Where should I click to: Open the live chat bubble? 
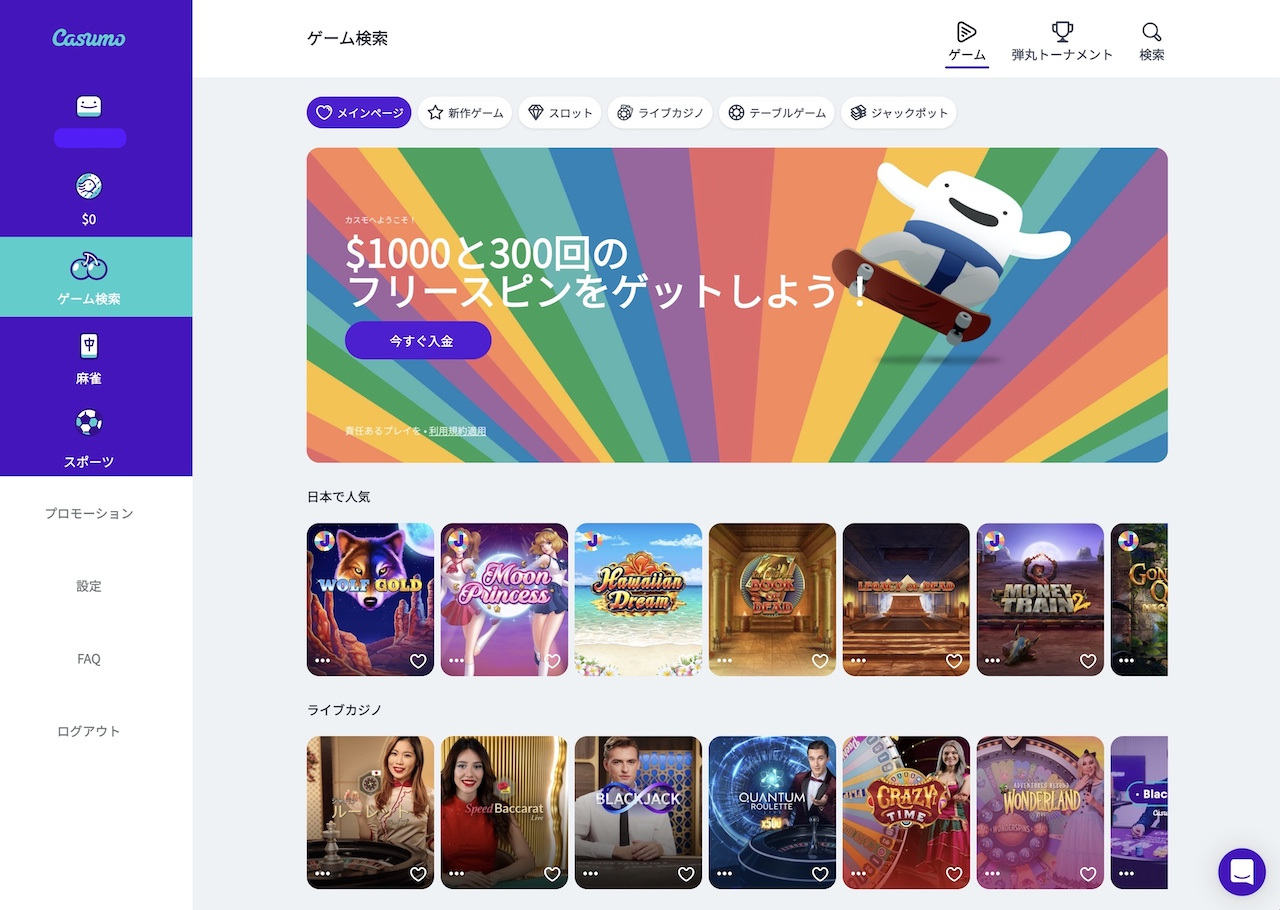(x=1242, y=872)
